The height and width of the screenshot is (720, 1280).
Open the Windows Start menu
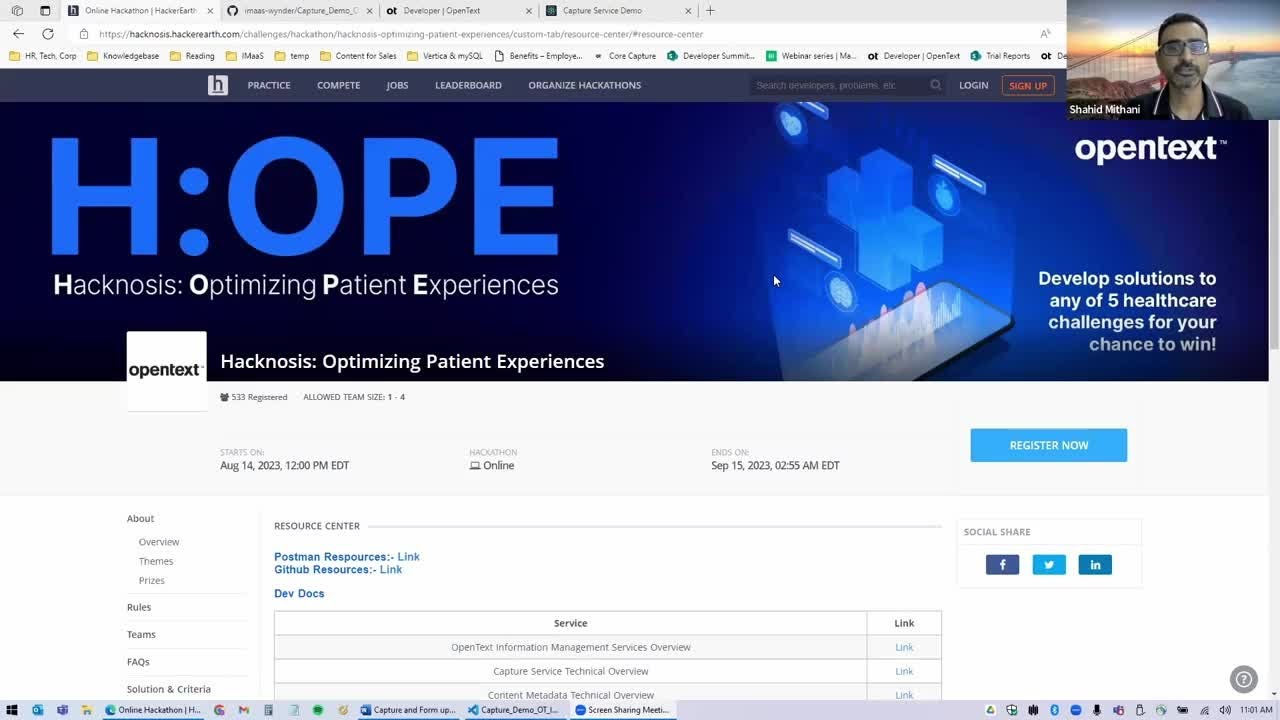(x=12, y=710)
